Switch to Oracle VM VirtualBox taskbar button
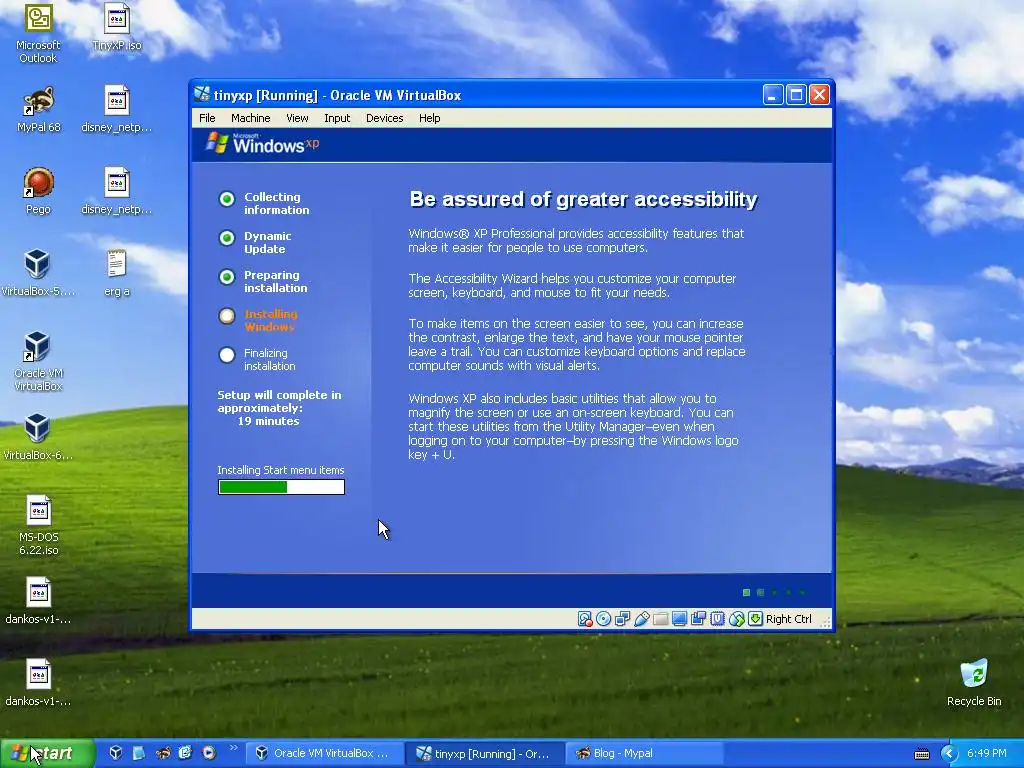Image resolution: width=1024 pixels, height=768 pixels. coord(325,754)
